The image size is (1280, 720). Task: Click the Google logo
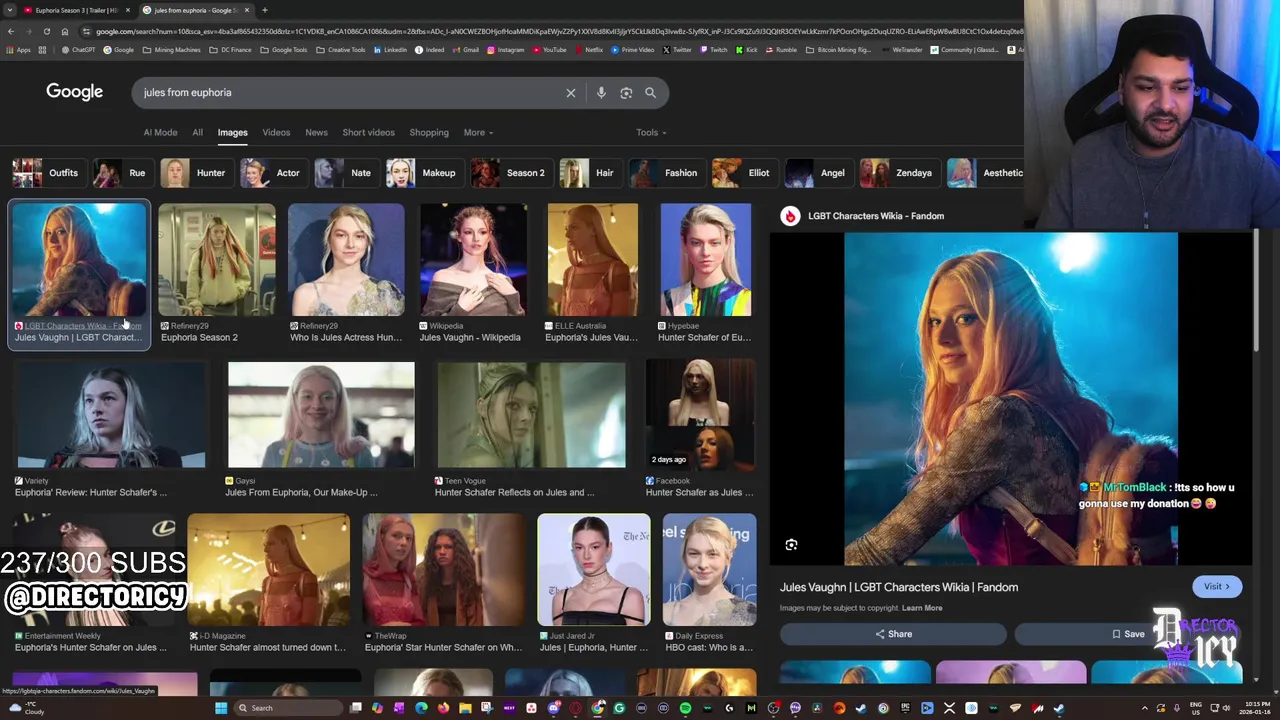[x=74, y=92]
